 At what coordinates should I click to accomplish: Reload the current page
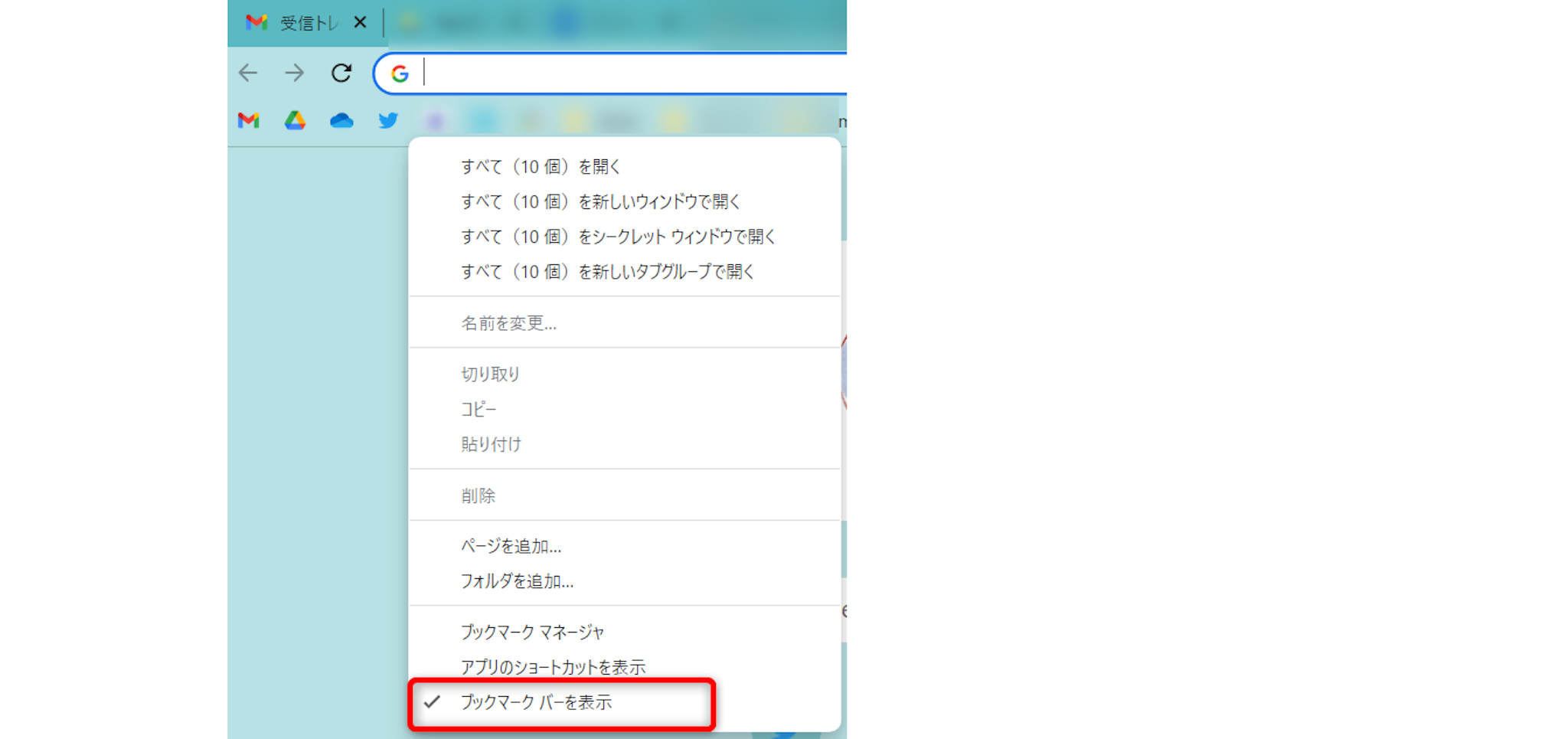click(341, 74)
